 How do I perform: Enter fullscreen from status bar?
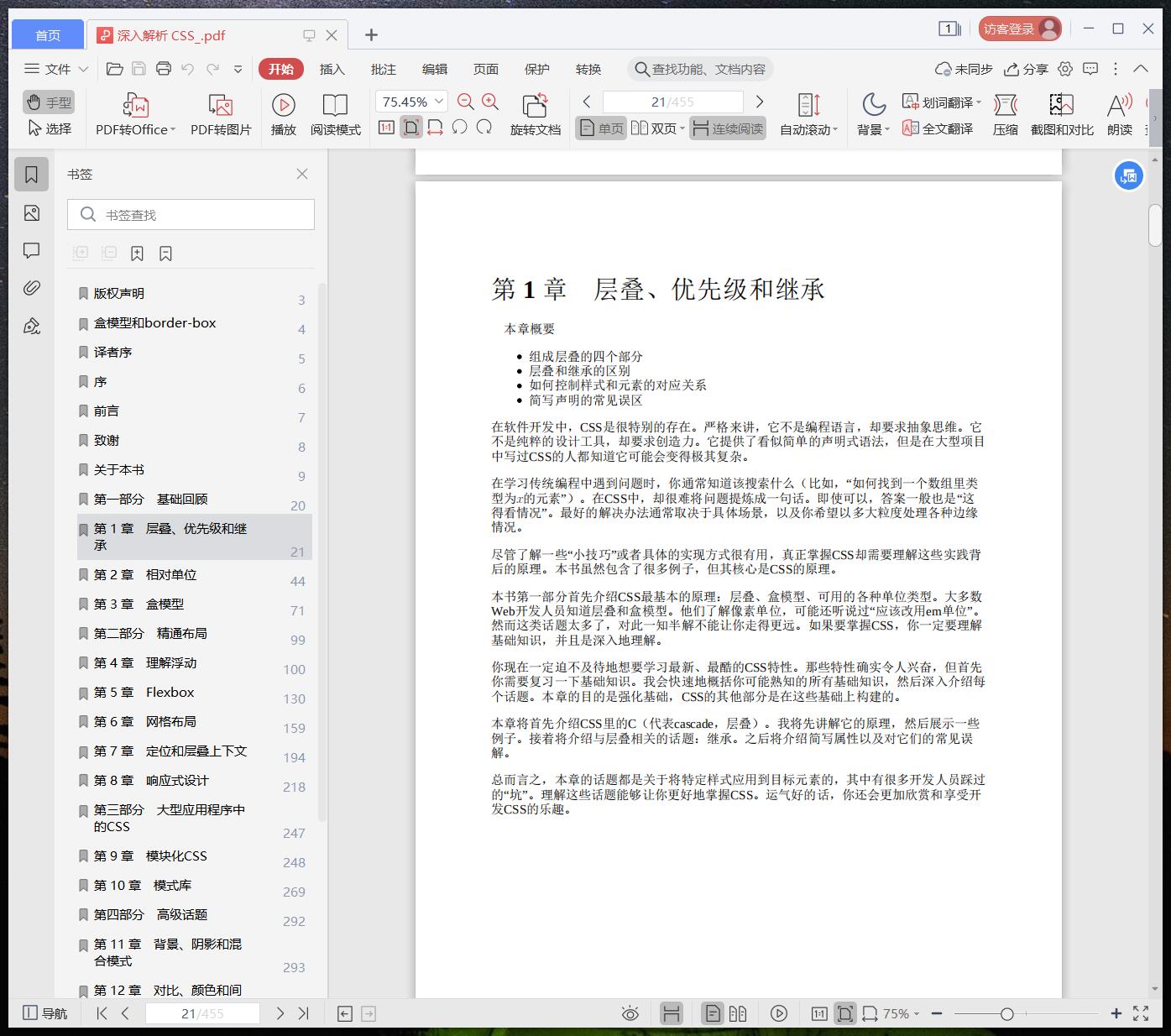pyautogui.click(x=1141, y=1013)
